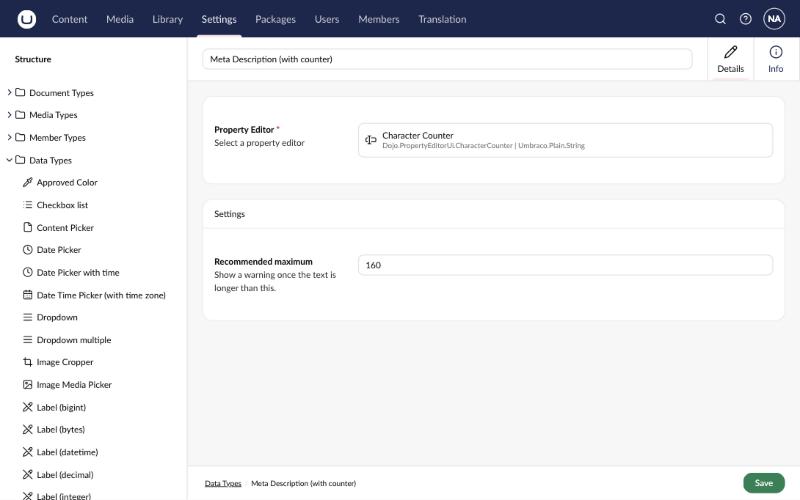Screen dimensions: 800x500
Task: Click the Date Picker with time clock icon
Action: click(x=28, y=272)
